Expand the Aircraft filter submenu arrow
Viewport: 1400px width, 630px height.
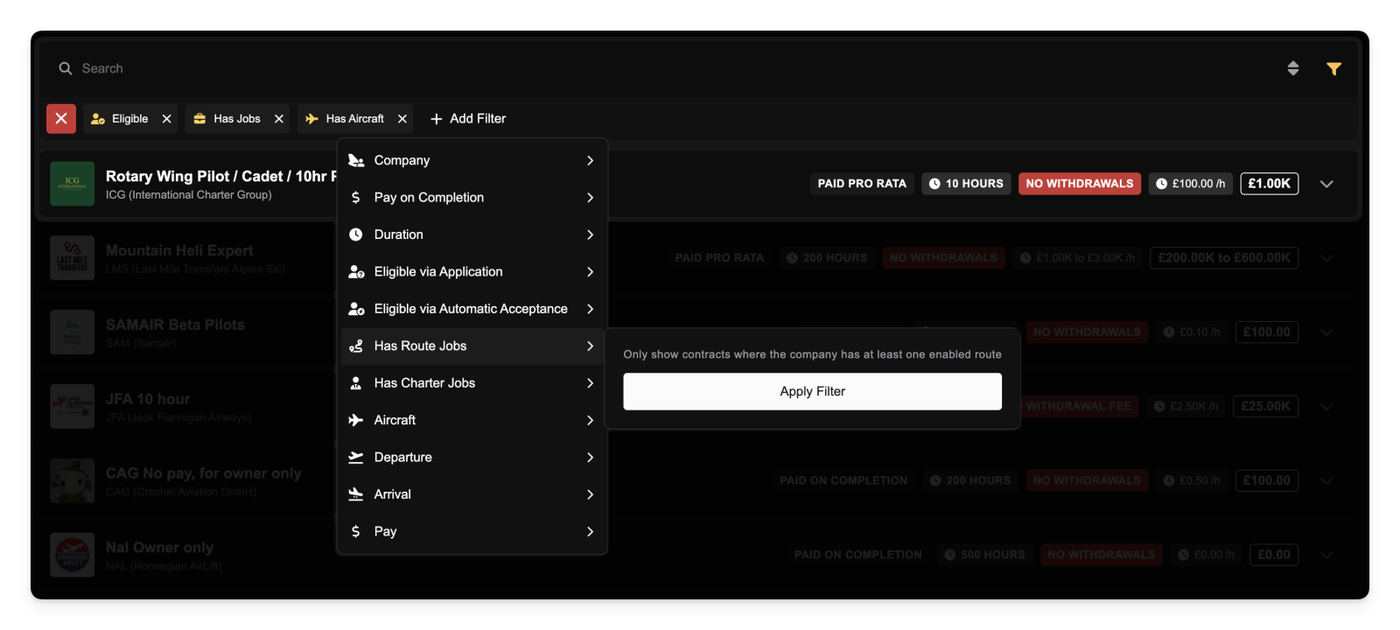tap(590, 420)
